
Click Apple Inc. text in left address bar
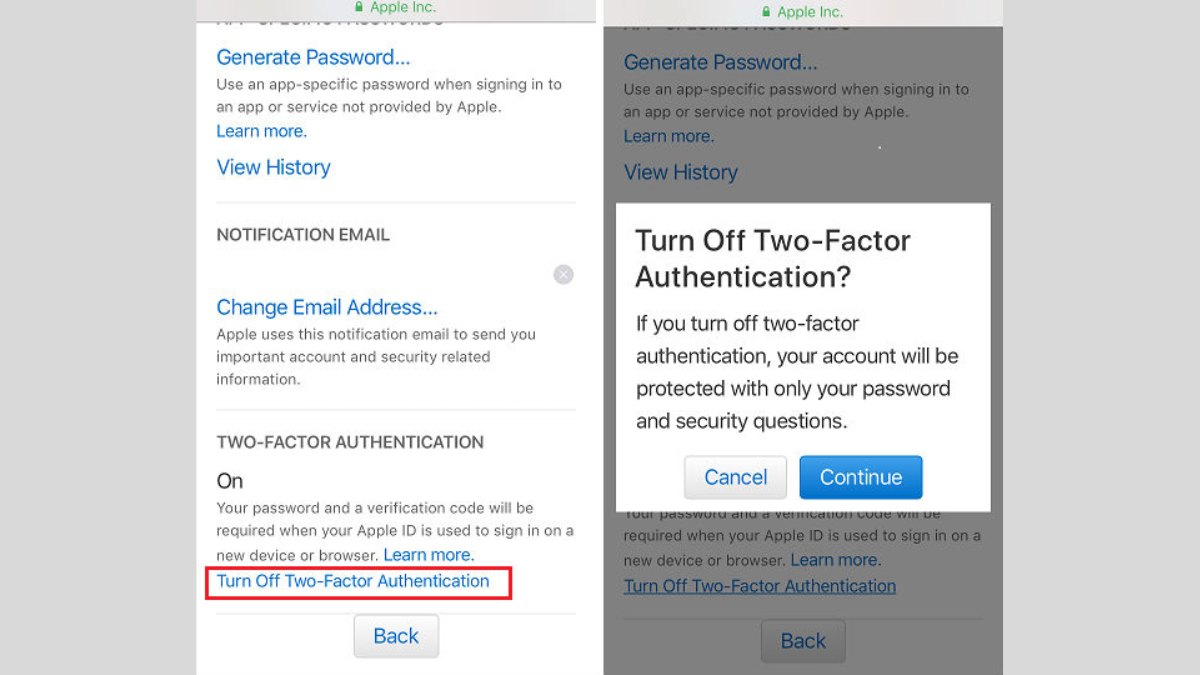(x=403, y=7)
